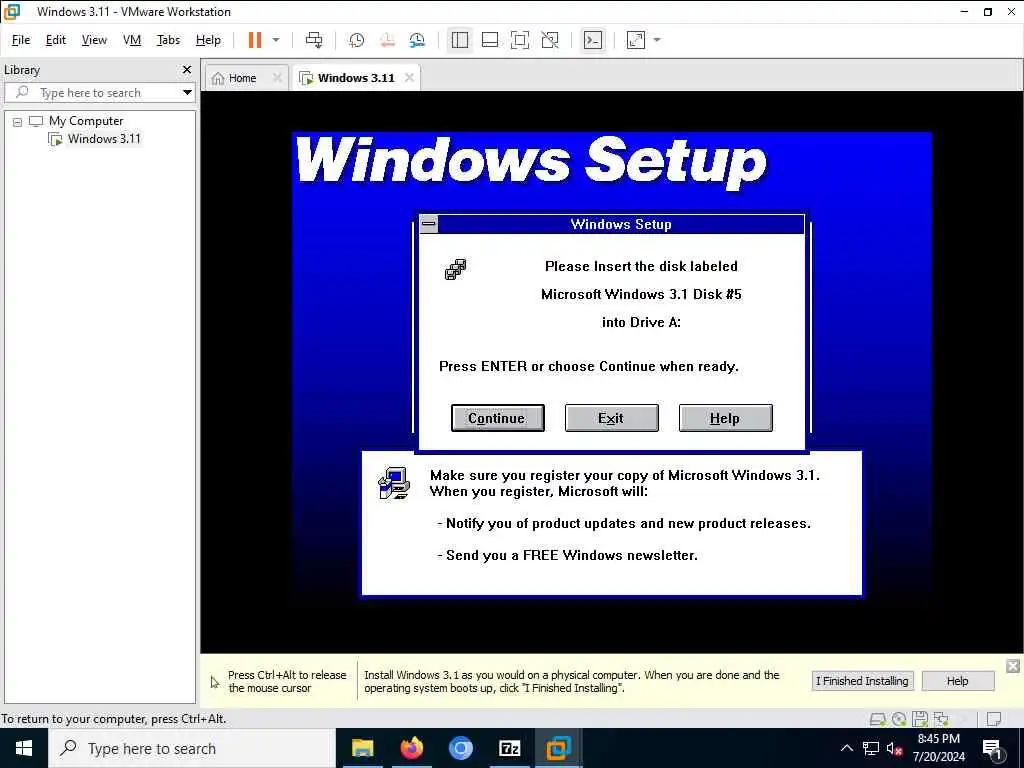Click Exit in Windows Setup dialog
The height and width of the screenshot is (768, 1024).
[611, 418]
